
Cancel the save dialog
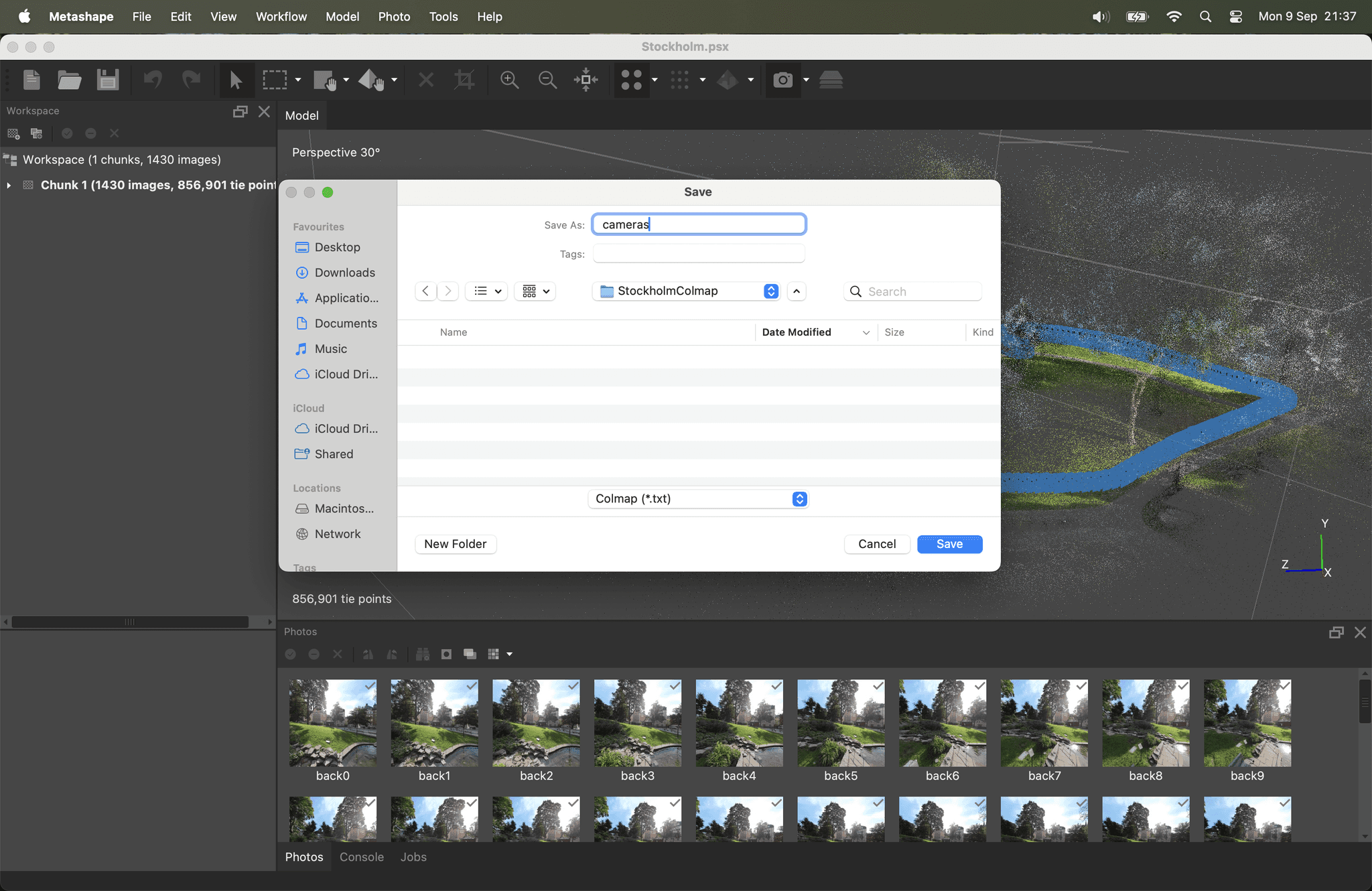point(876,544)
